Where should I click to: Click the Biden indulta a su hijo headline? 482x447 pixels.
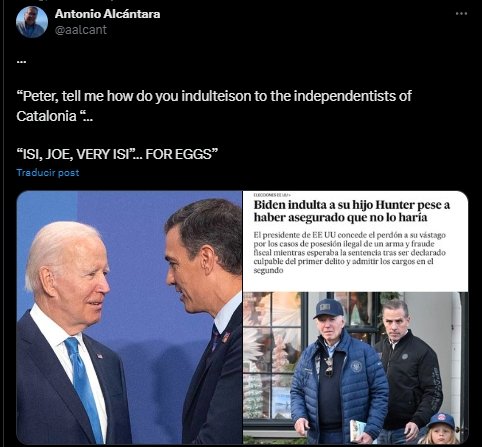[x=352, y=211]
